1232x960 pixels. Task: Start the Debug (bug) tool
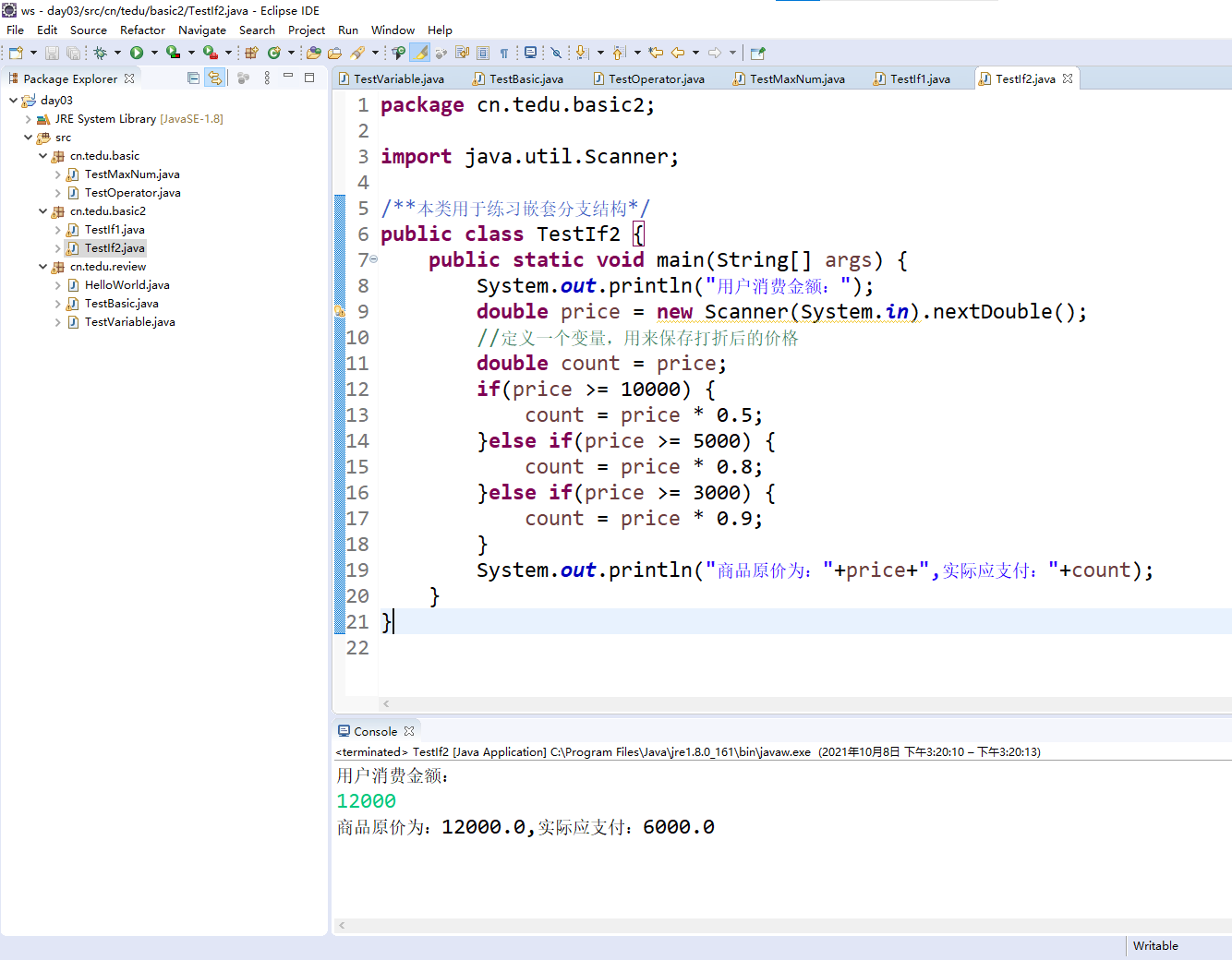(x=100, y=53)
